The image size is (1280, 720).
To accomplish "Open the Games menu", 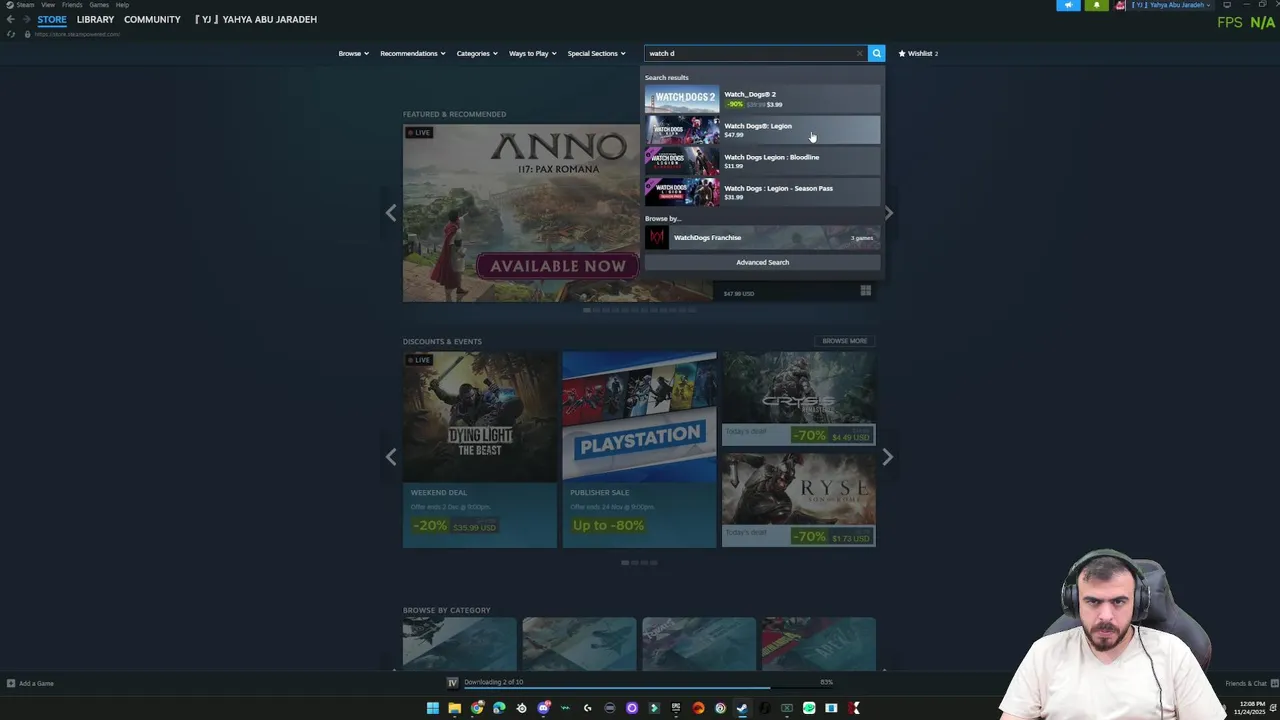I will pos(99,5).
